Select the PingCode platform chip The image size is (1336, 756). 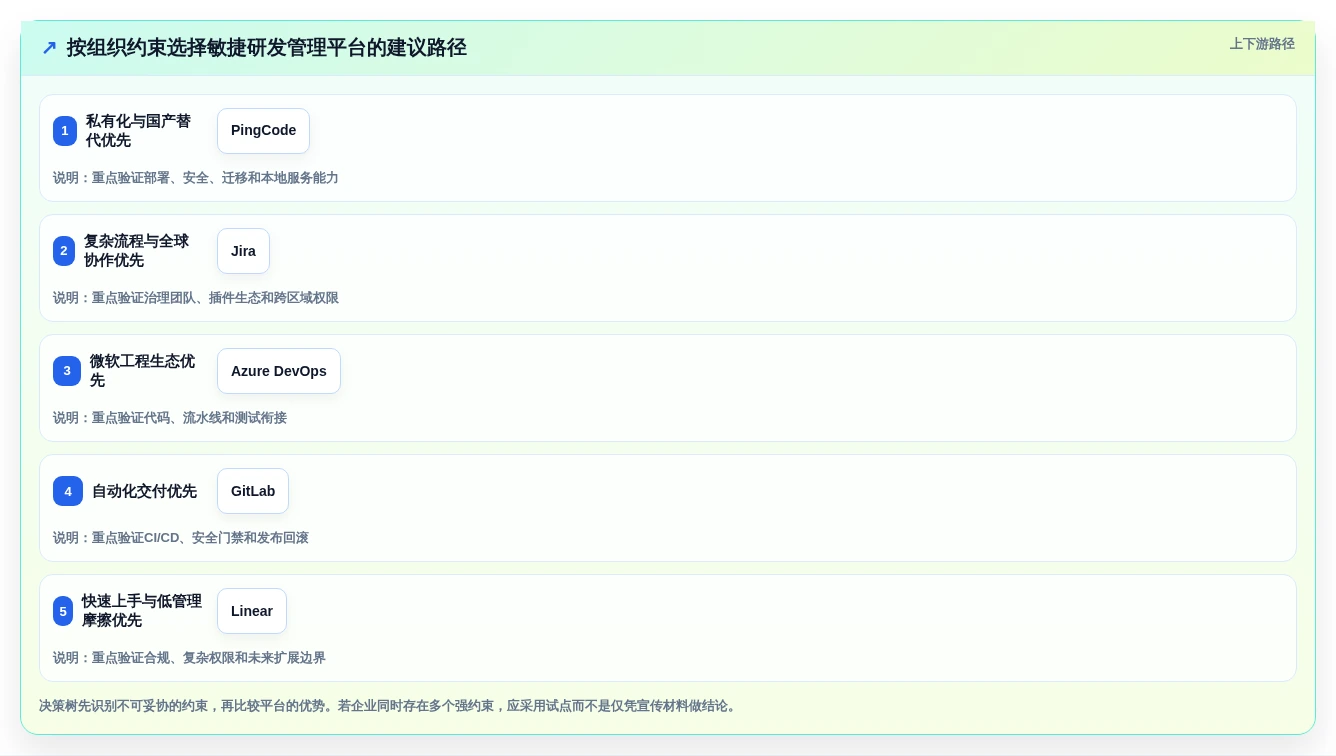(x=263, y=131)
